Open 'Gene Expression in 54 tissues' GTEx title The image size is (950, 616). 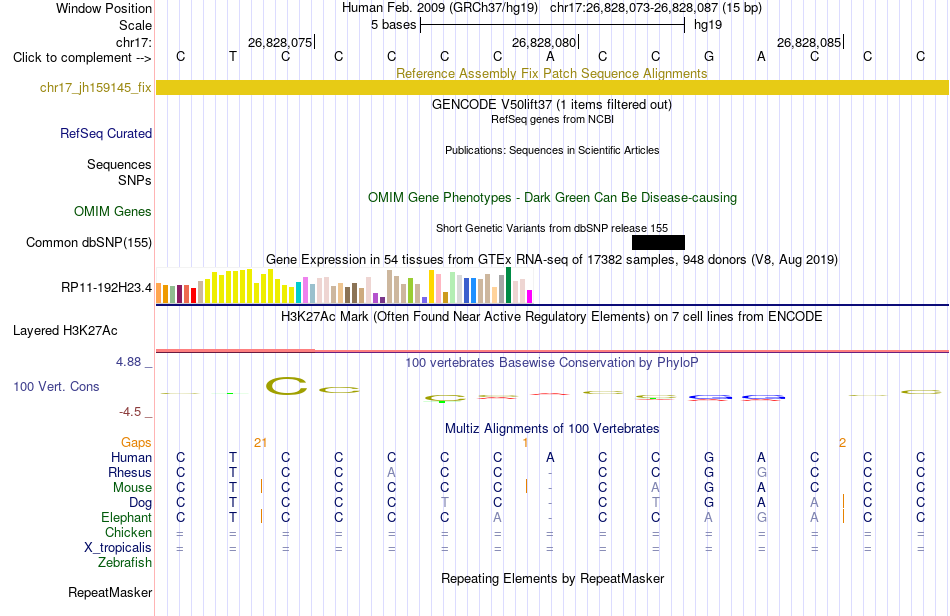pyautogui.click(x=551, y=259)
